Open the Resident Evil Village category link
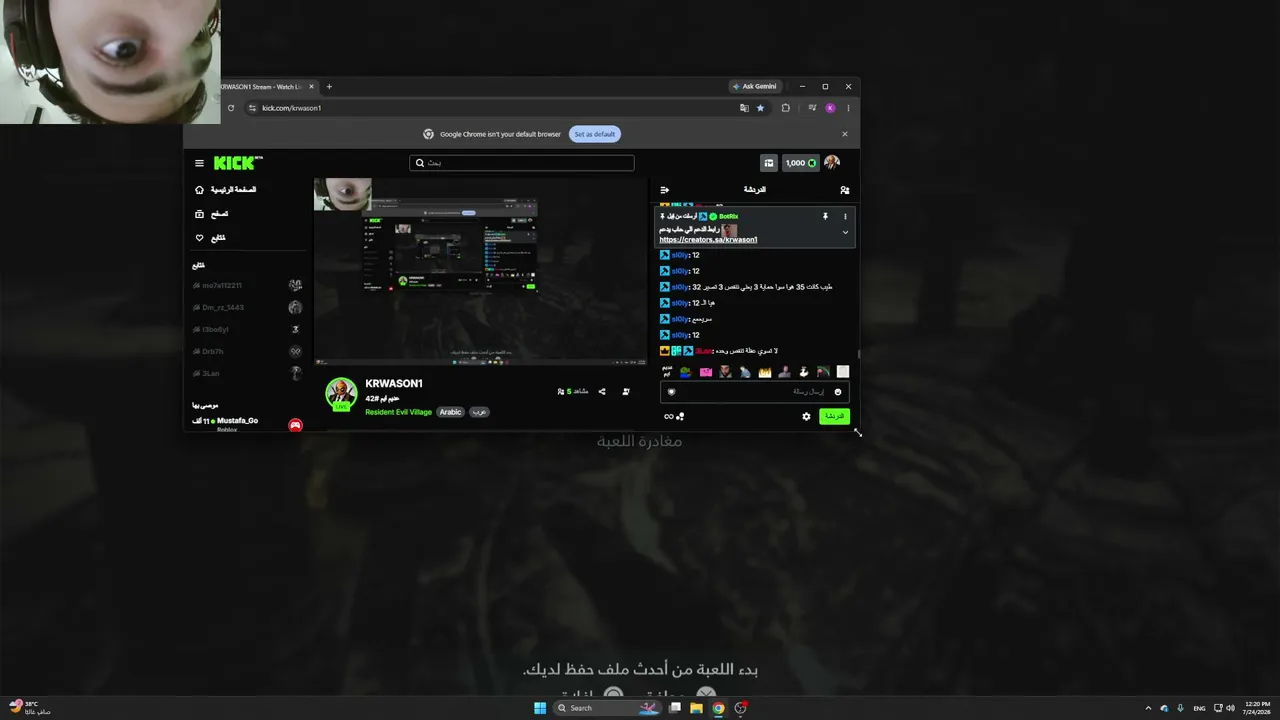1280x720 pixels. 398,412
